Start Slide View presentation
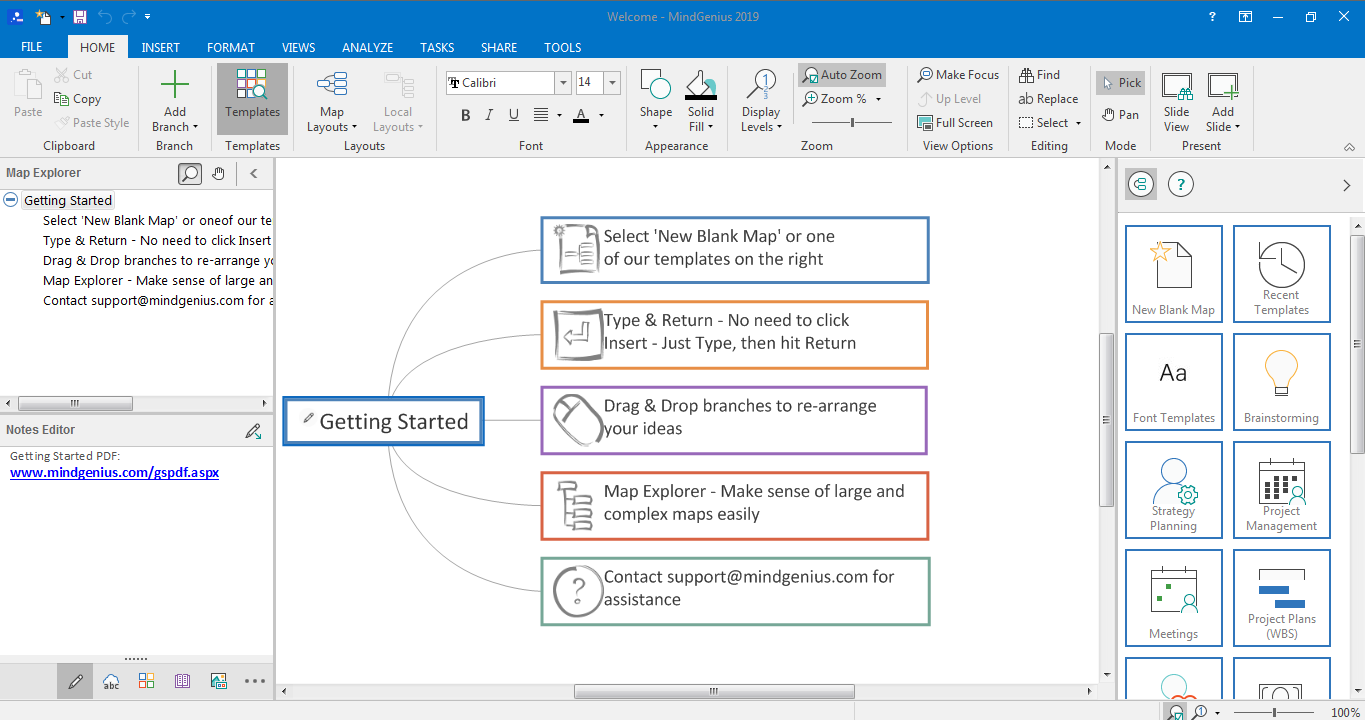This screenshot has height=720, width=1365. pyautogui.click(x=1177, y=101)
